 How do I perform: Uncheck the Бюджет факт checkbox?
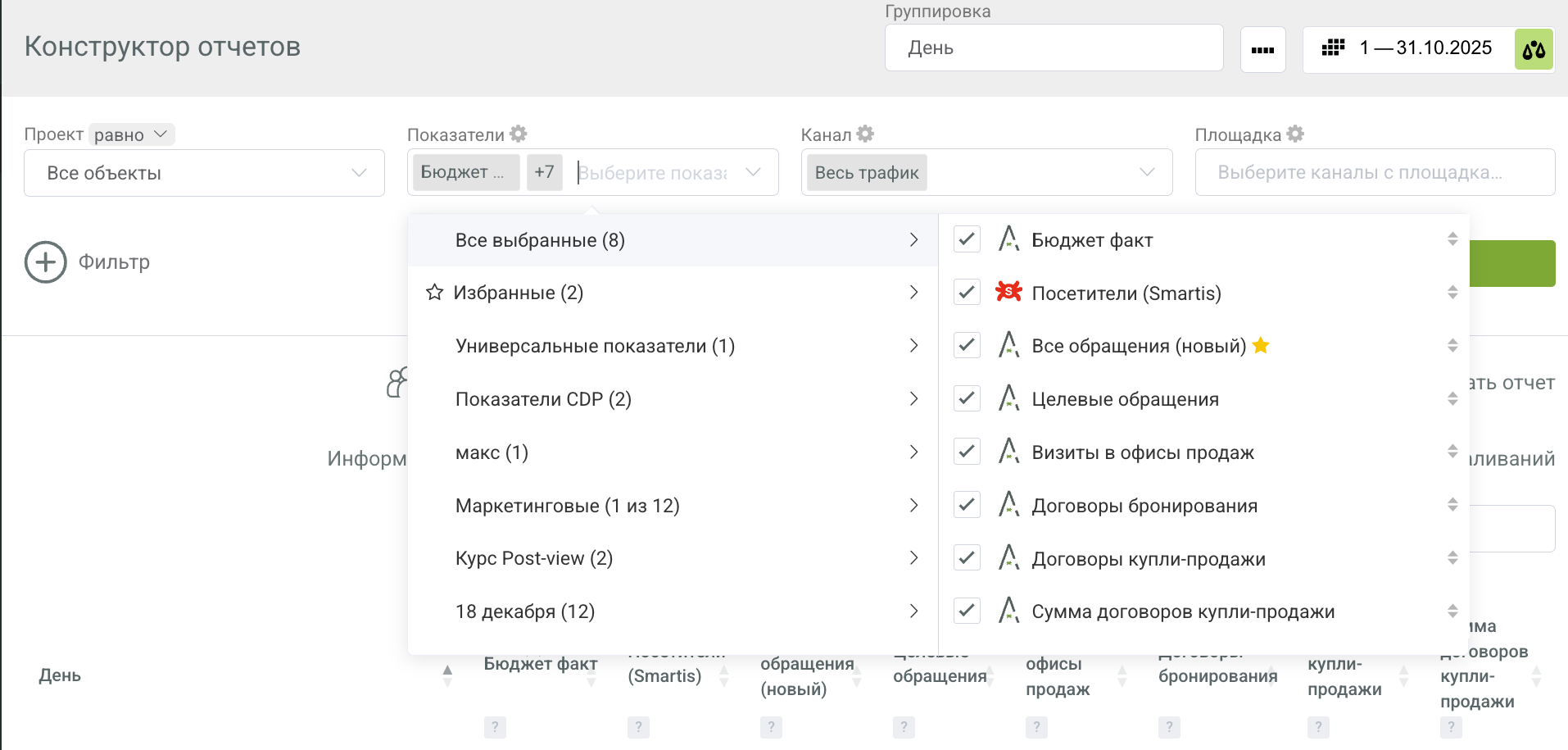pos(968,239)
